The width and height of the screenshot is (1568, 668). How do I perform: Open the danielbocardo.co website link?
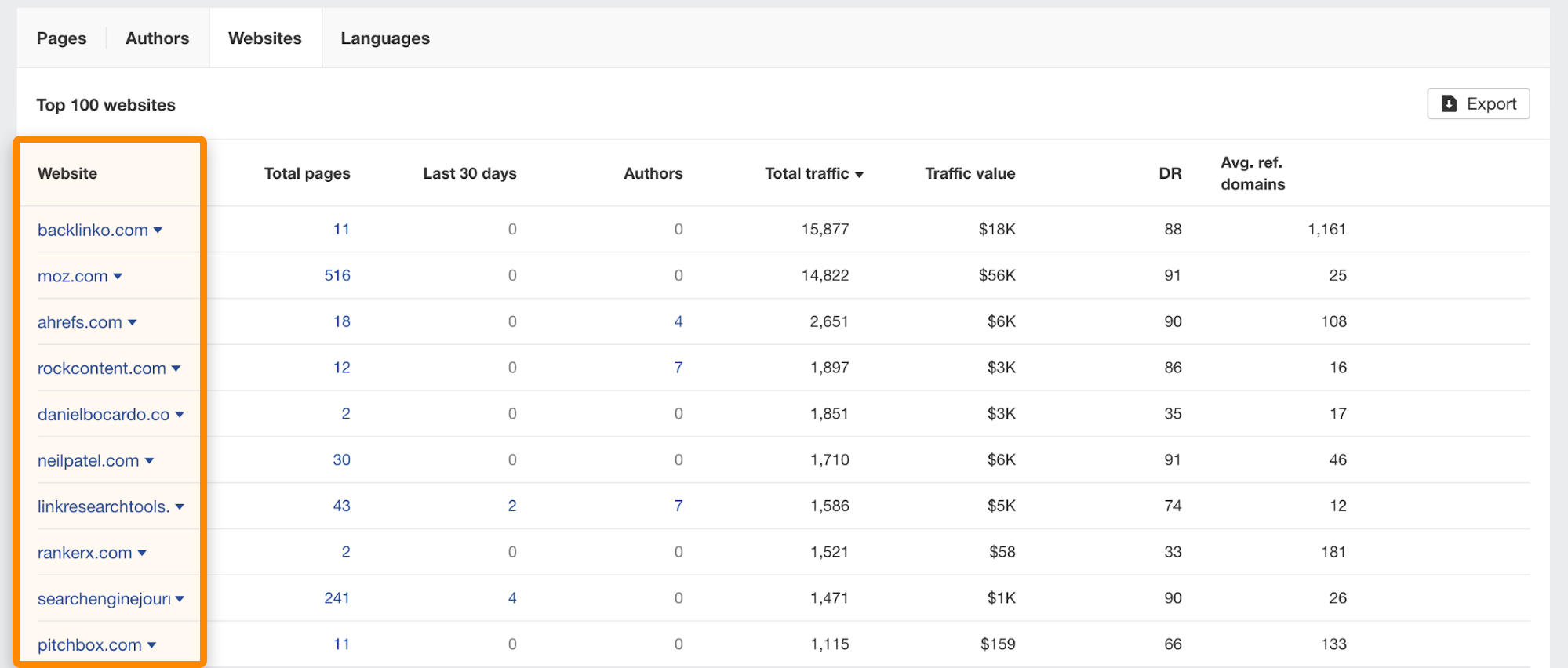[x=103, y=415]
